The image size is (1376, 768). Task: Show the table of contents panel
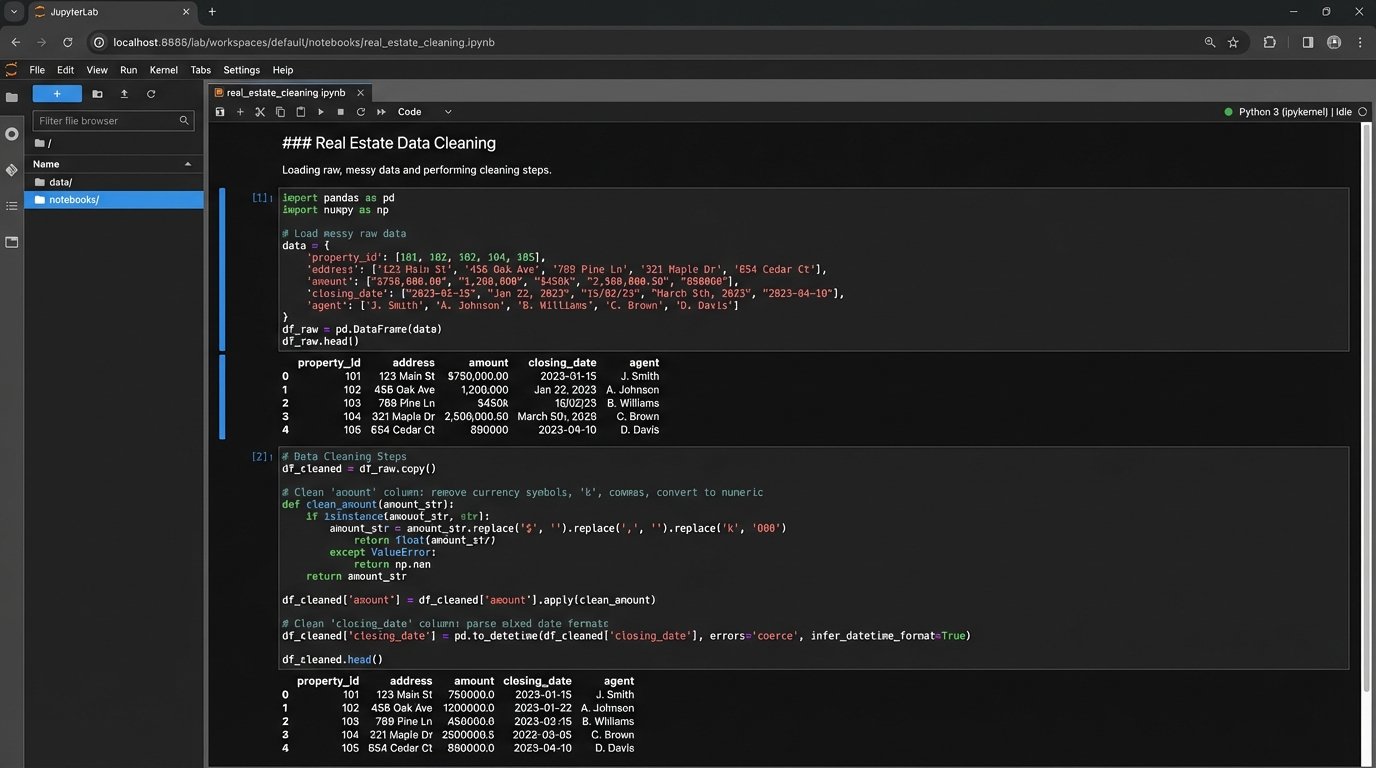tap(13, 205)
